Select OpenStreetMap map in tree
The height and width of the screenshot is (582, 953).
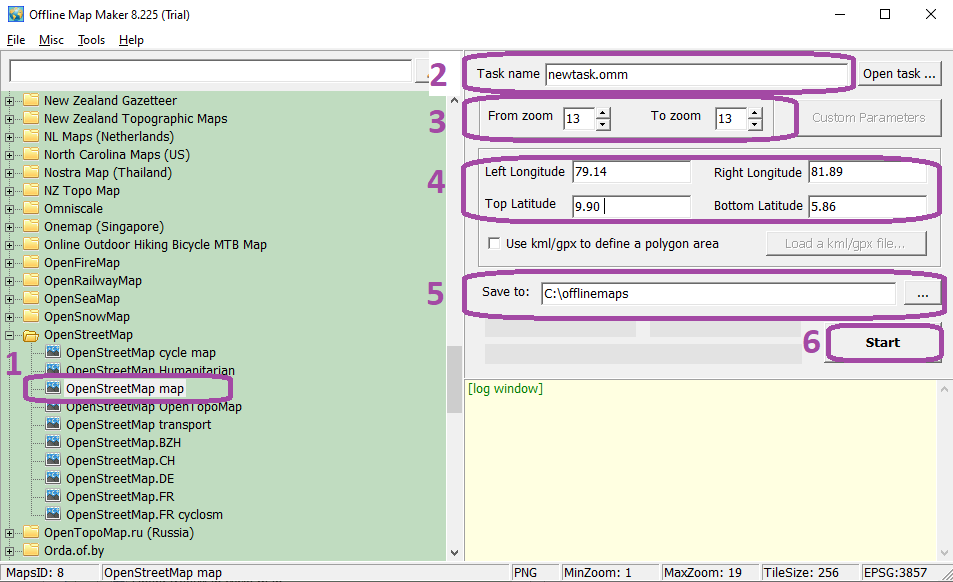click(x=125, y=388)
